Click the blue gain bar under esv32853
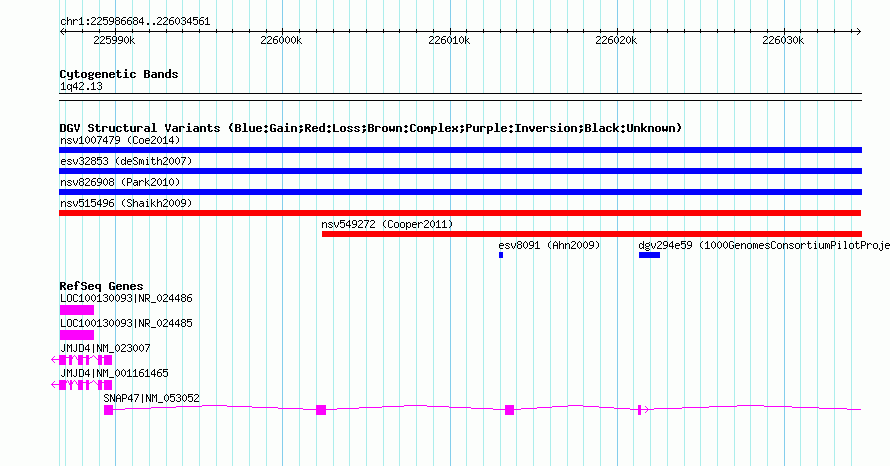890x466 pixels. click(x=460, y=171)
